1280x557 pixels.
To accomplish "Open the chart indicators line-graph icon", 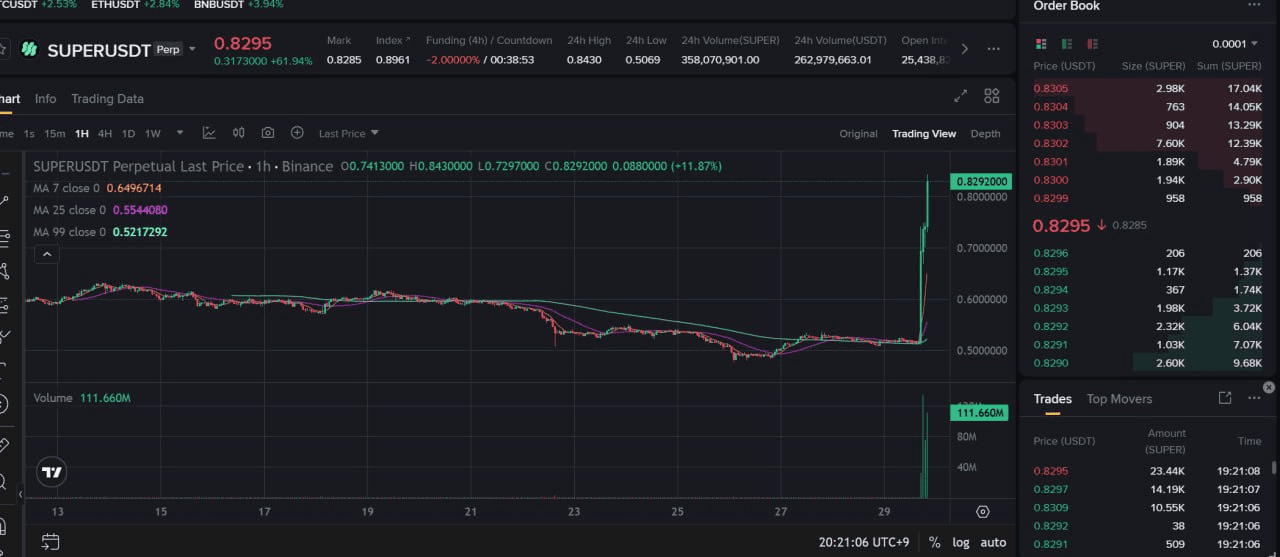I will pos(209,133).
